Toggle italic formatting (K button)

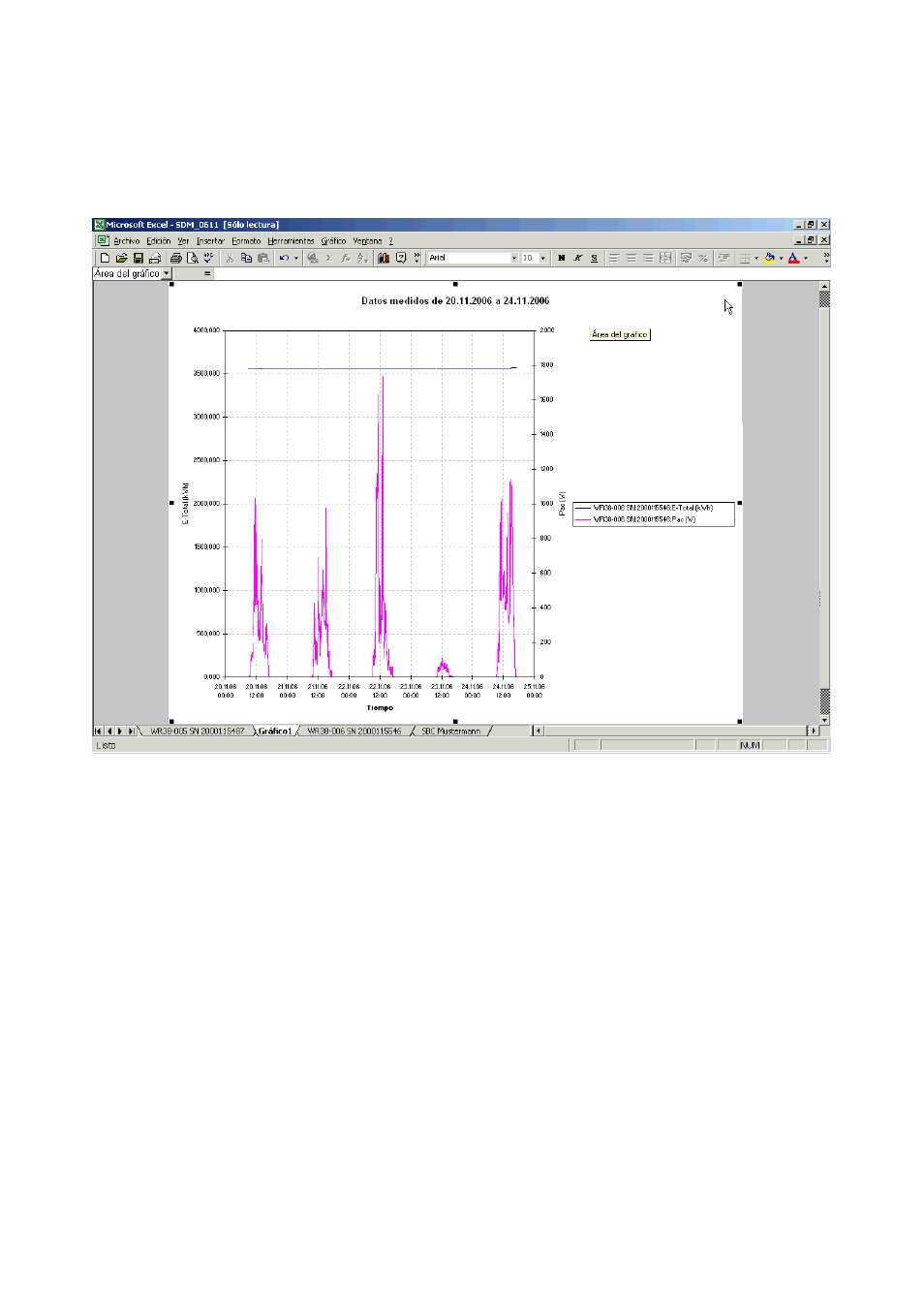tap(577, 258)
